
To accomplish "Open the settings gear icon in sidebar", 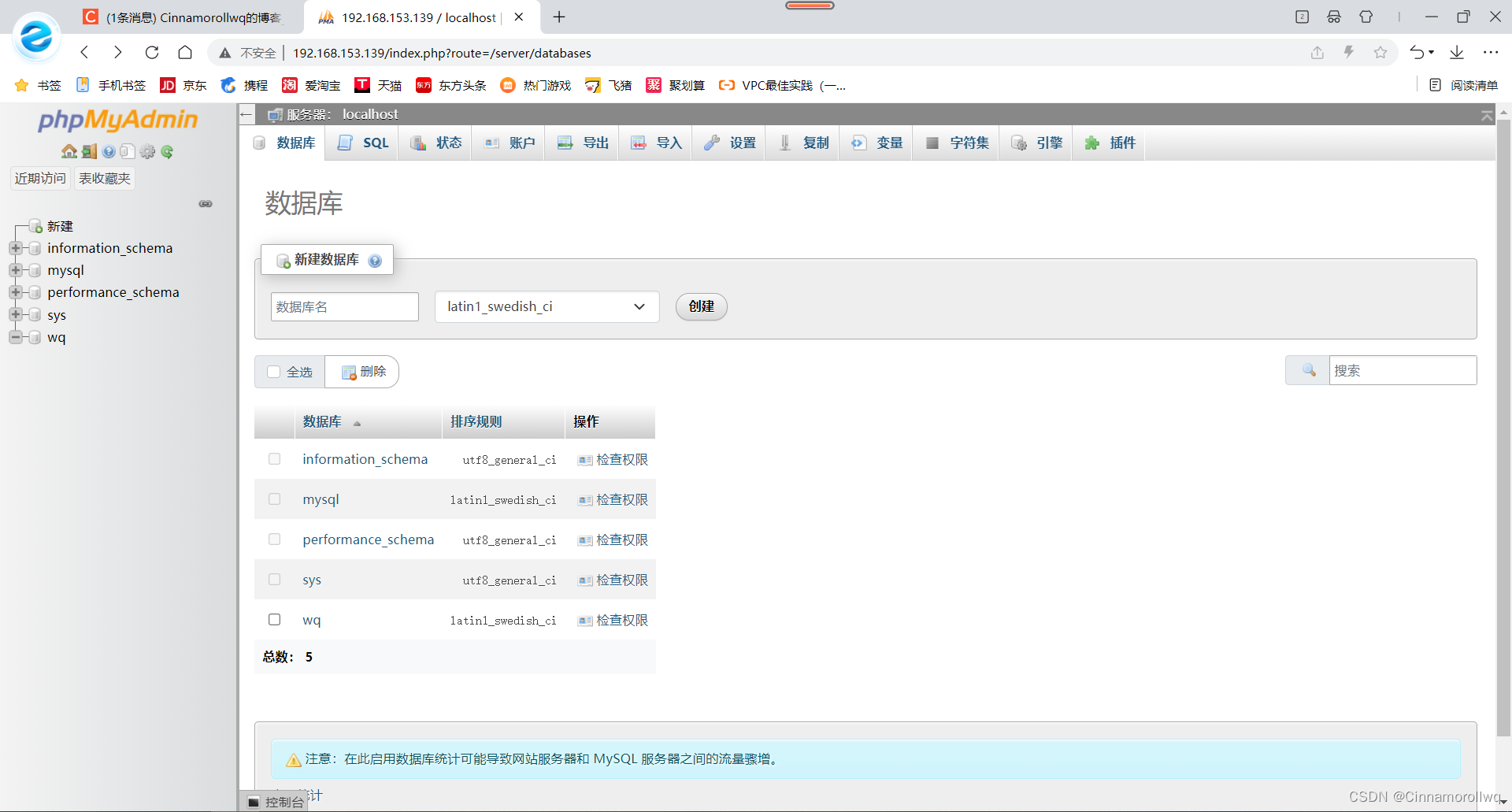I will [147, 151].
